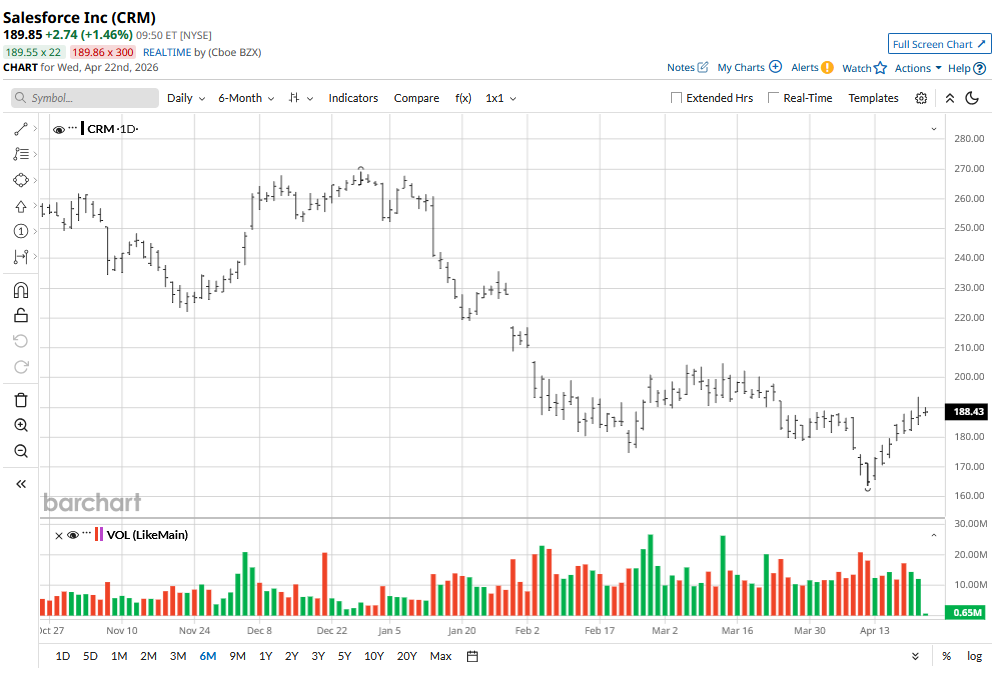This screenshot has height=686, width=1008.
Task: Select the 1Y time range
Action: (x=266, y=656)
